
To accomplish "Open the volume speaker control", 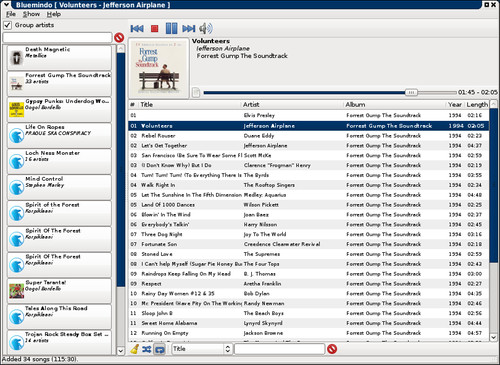I will tap(206, 29).
